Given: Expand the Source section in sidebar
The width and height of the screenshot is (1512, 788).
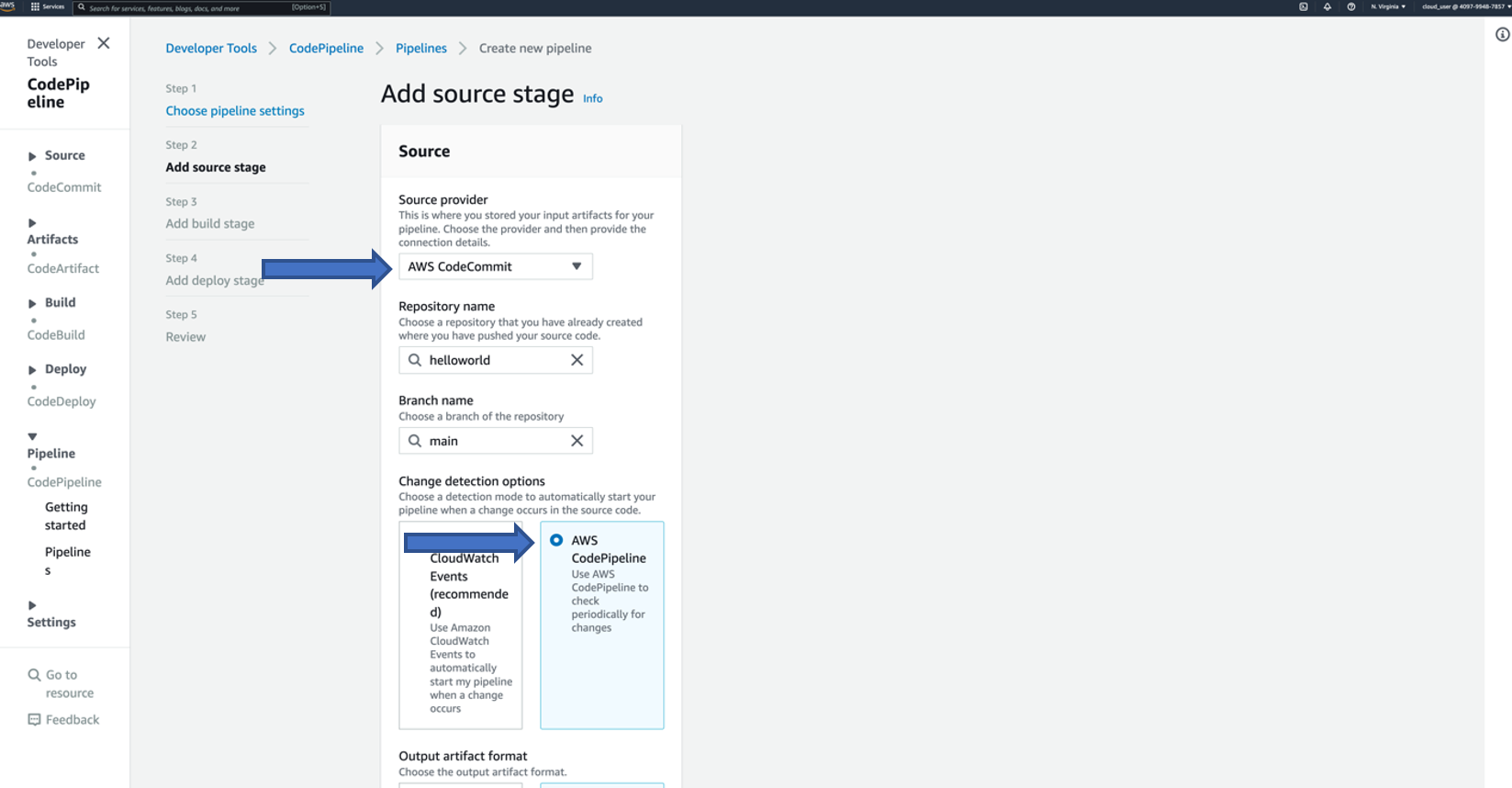Looking at the screenshot, I should 33,156.
